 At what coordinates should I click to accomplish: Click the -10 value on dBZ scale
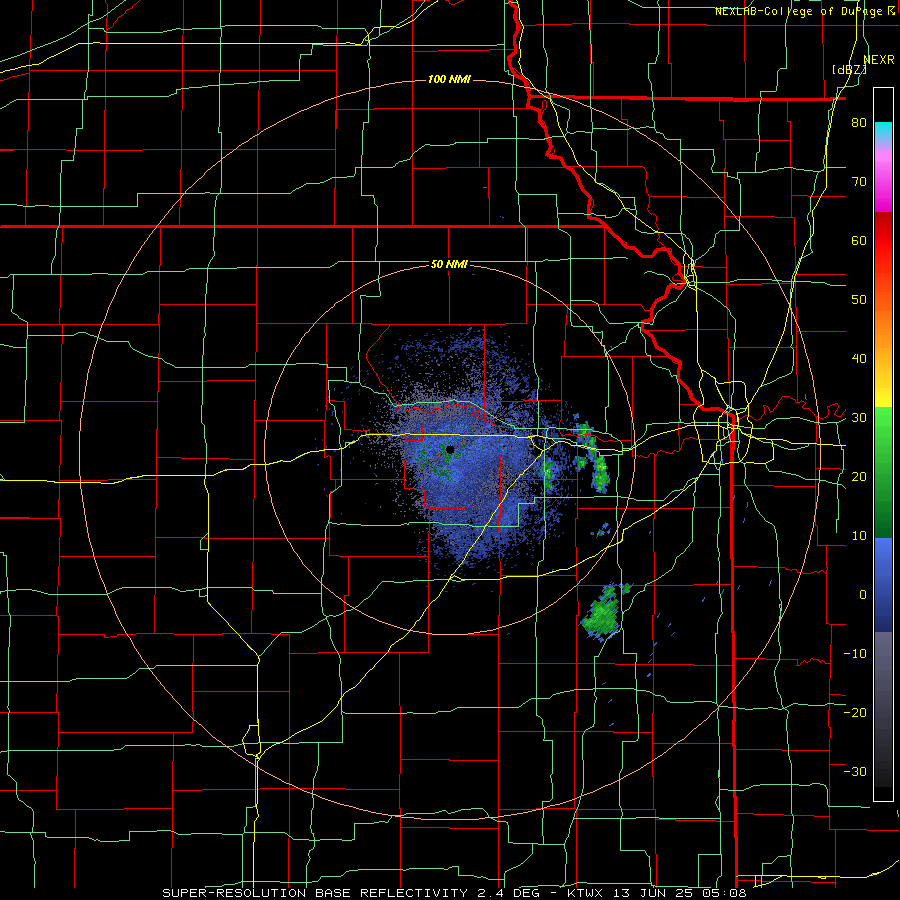click(x=855, y=654)
